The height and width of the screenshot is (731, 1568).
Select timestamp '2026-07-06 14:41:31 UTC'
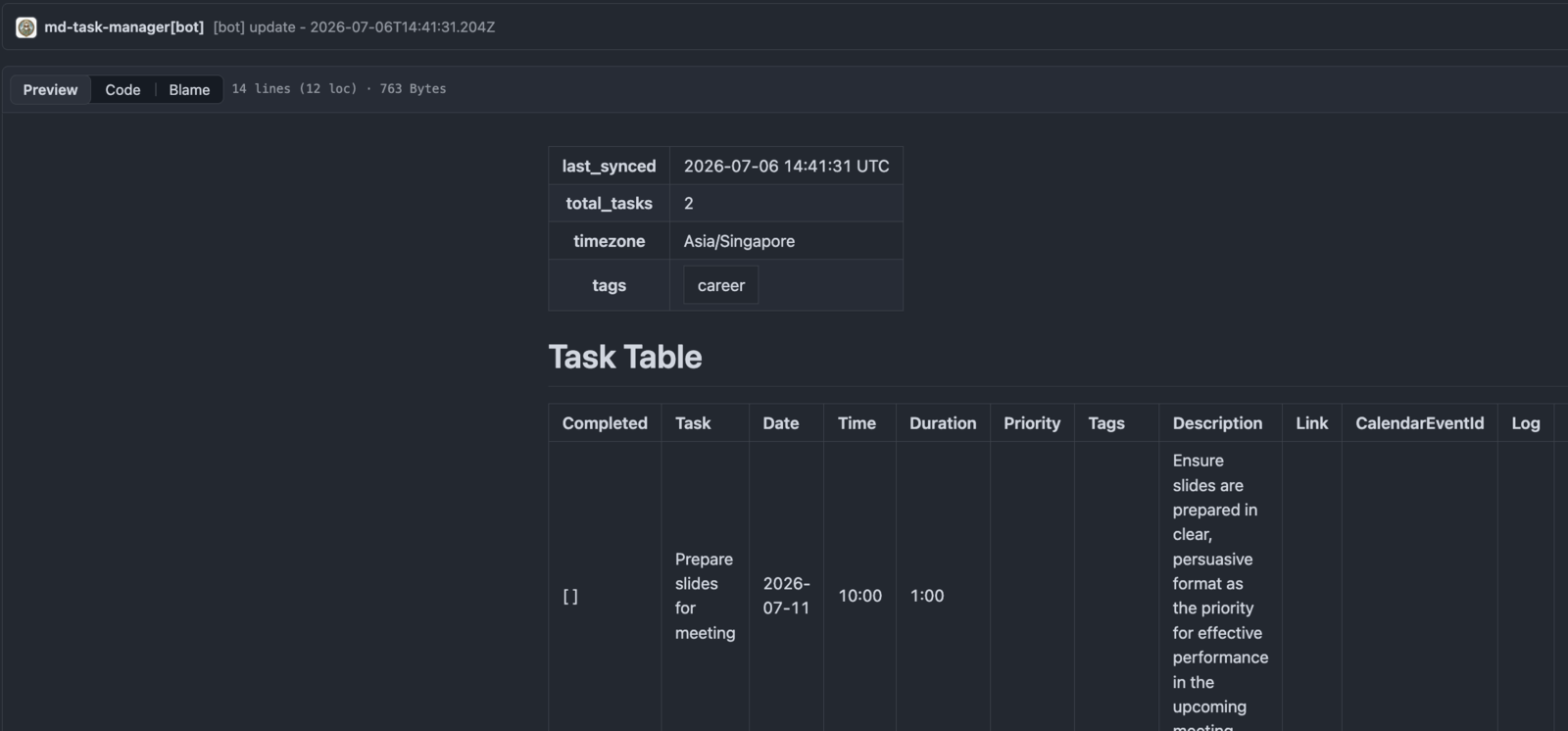pyautogui.click(x=786, y=166)
